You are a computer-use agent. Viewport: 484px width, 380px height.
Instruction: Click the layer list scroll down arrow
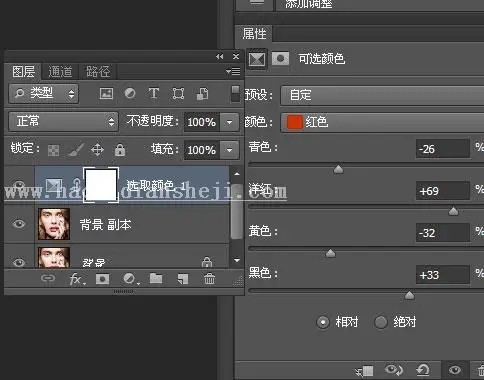pyautogui.click(x=237, y=260)
